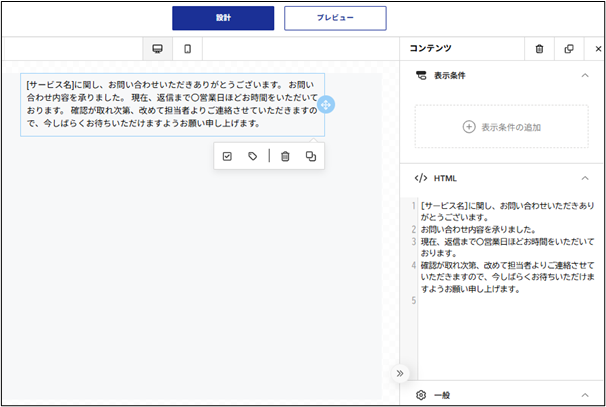Click tag icon in floating block toolbar
Viewport: 606px width, 407px height.
pos(252,156)
